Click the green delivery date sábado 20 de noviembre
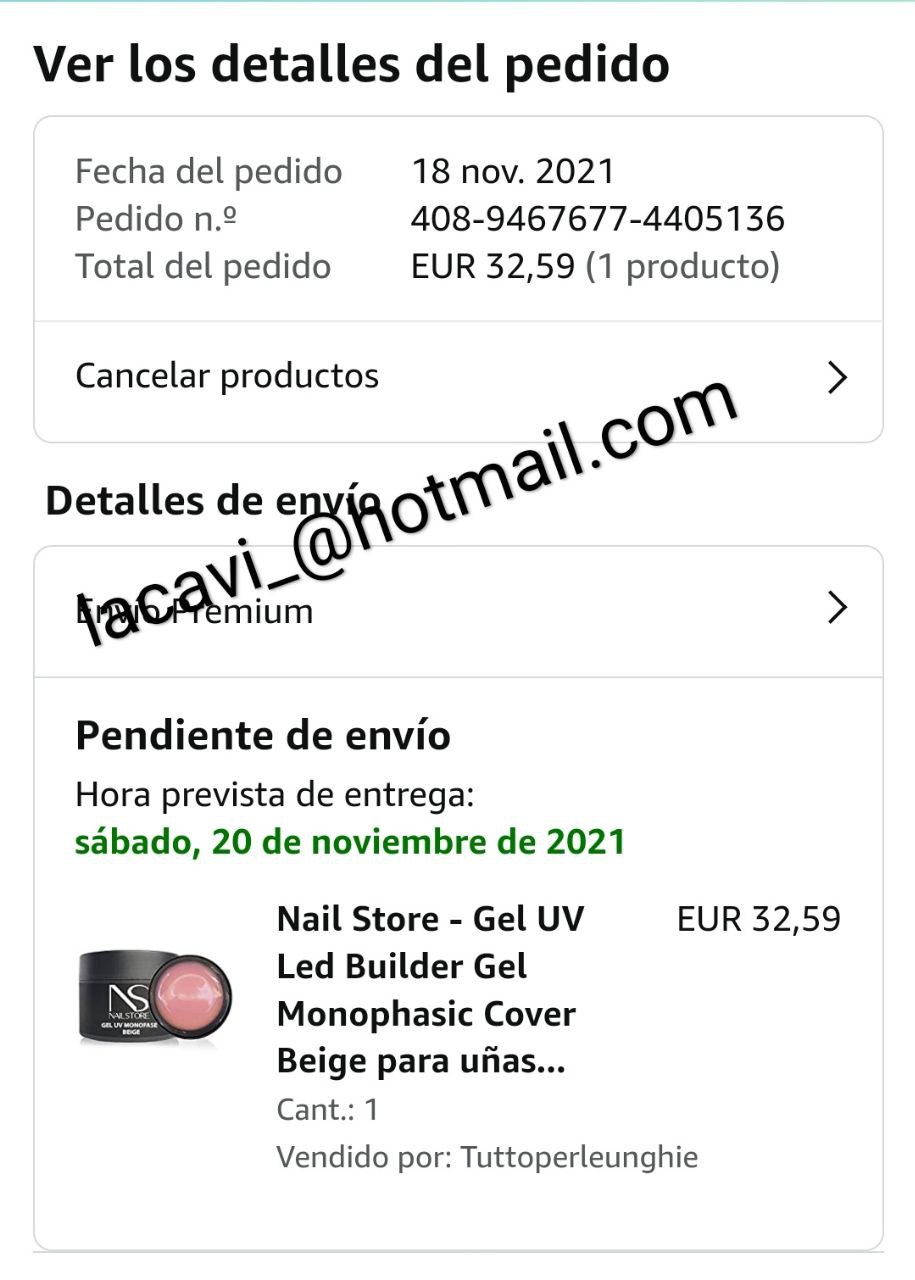 point(350,842)
